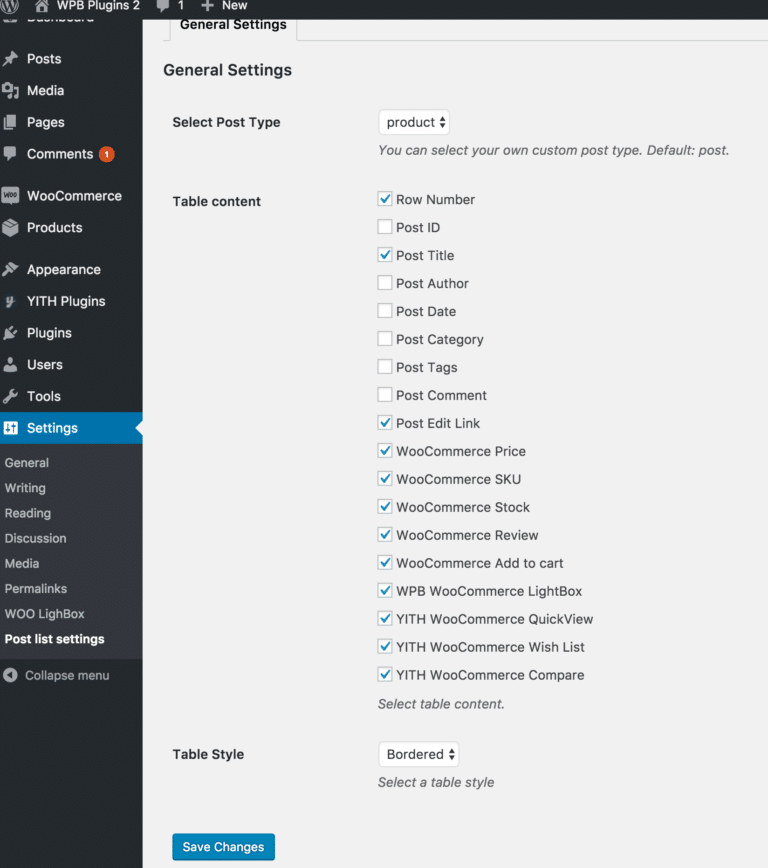Uncheck WooCommerce Add to cart
The height and width of the screenshot is (868, 768).
pos(385,562)
